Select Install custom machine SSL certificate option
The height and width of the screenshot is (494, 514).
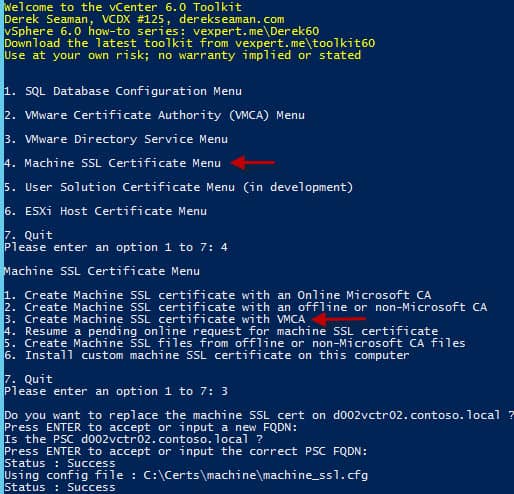(207, 355)
